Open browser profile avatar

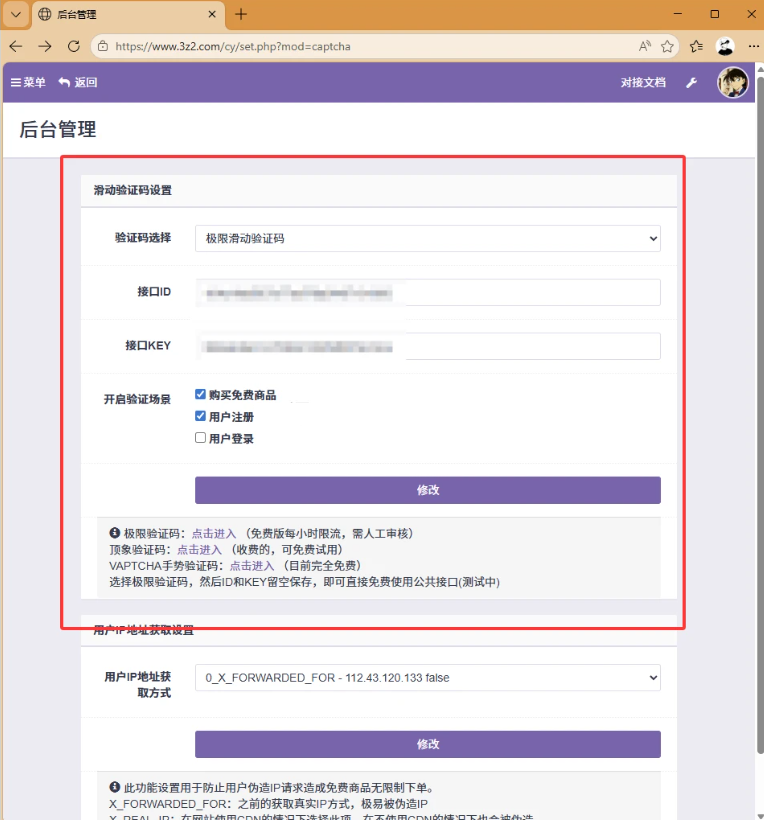click(725, 47)
